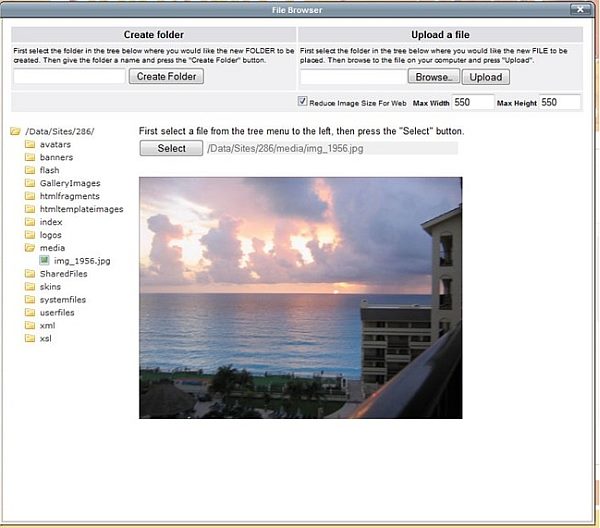Click the logos folder icon
Screen dimensions: 600x528
pos(30,235)
